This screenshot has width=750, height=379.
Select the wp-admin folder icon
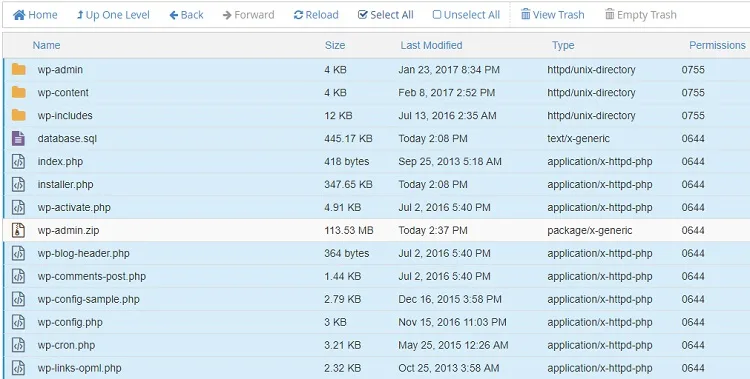tap(19, 69)
